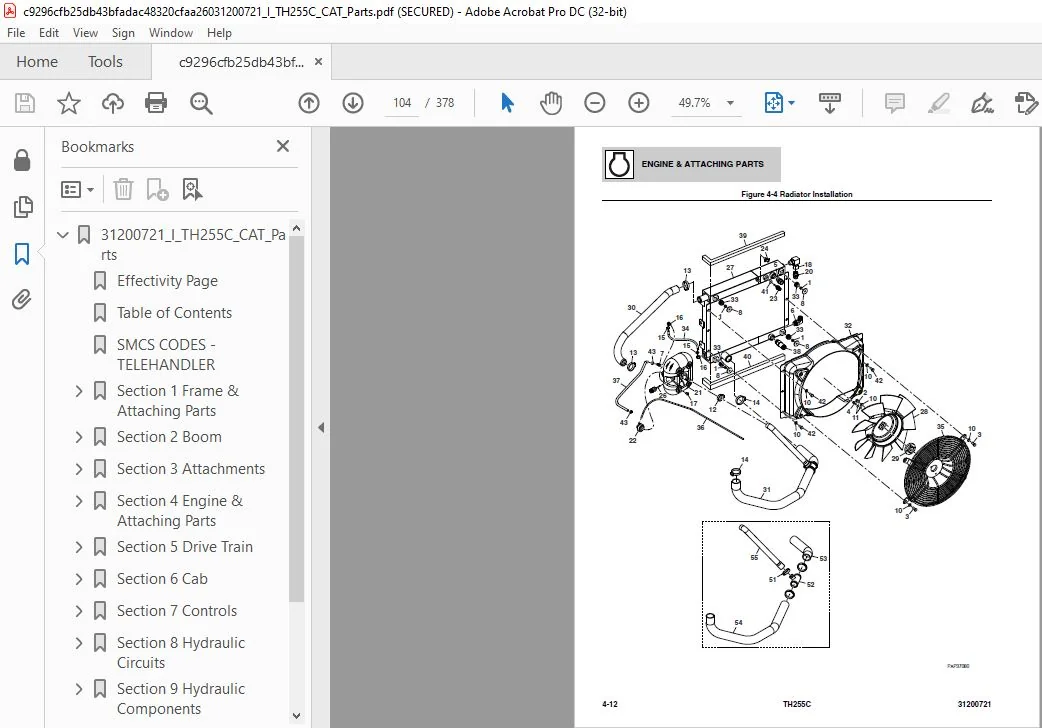This screenshot has height=728, width=1042.
Task: Open the find text search tool
Action: click(201, 103)
